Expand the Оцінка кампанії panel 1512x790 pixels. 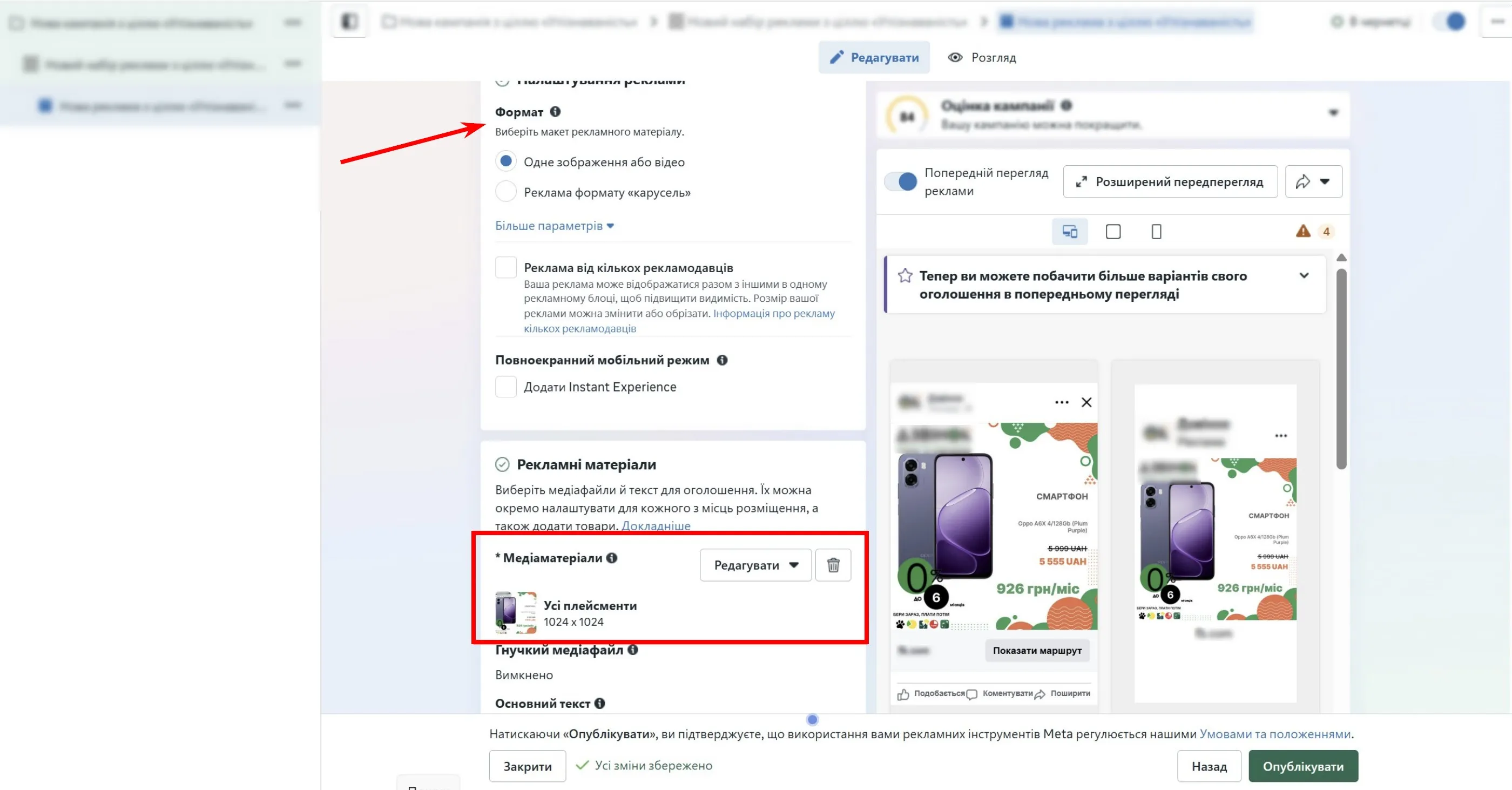point(1333,113)
